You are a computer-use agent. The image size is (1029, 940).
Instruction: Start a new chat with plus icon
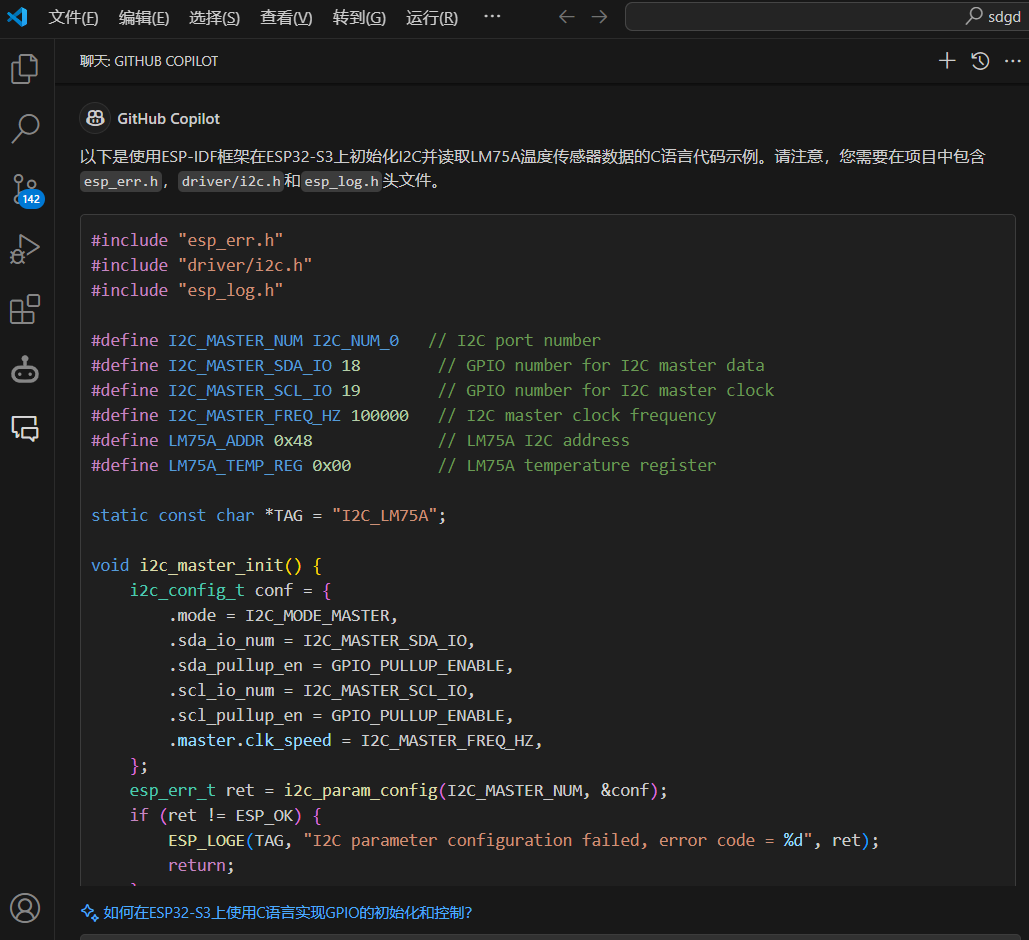(946, 61)
